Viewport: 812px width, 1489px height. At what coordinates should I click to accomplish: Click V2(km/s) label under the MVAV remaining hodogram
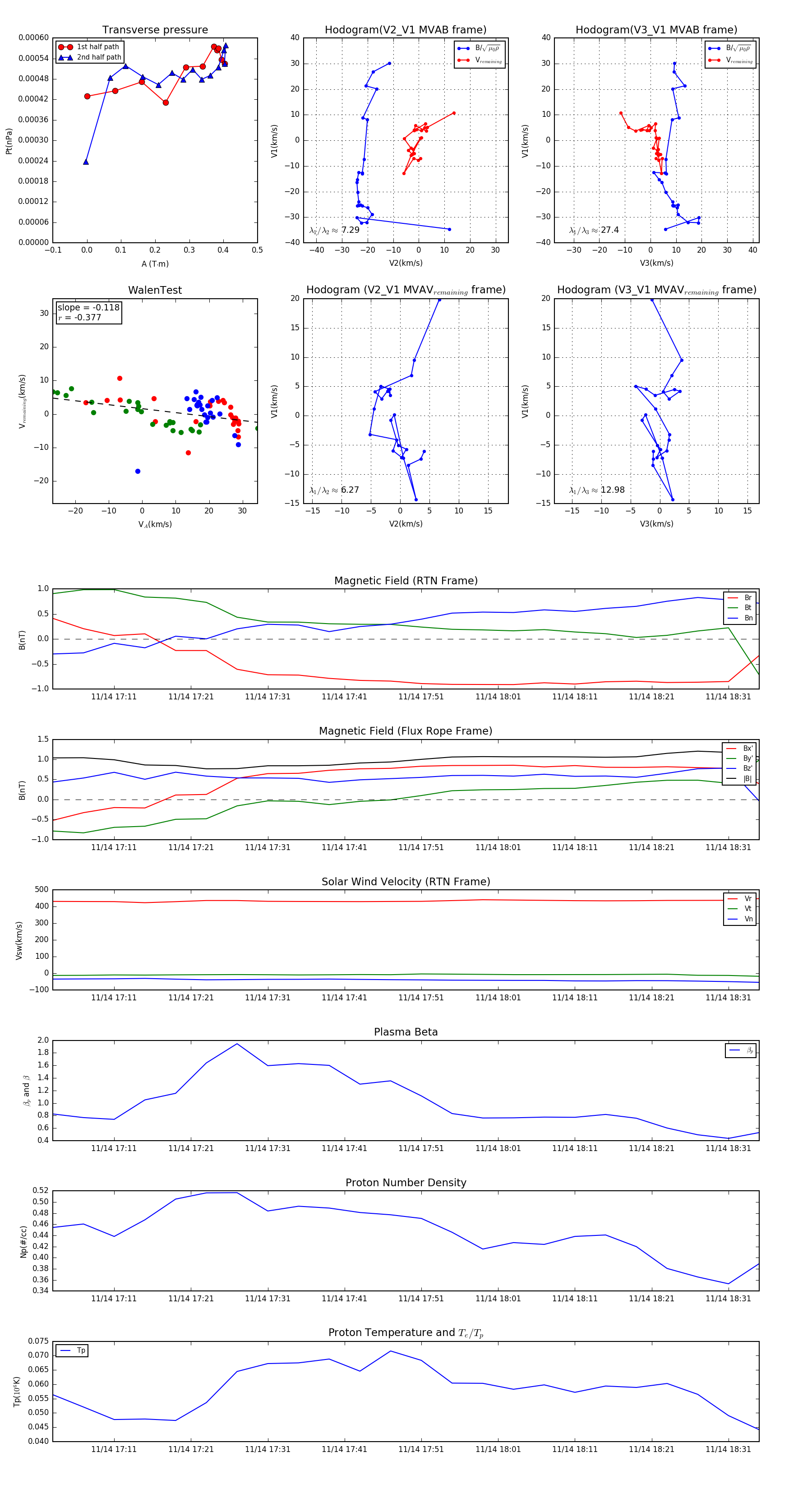point(406,524)
